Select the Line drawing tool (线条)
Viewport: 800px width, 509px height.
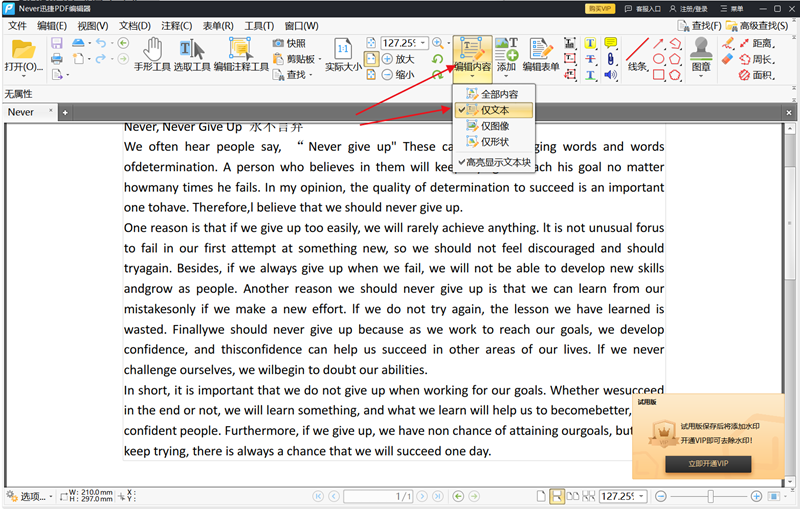point(637,54)
